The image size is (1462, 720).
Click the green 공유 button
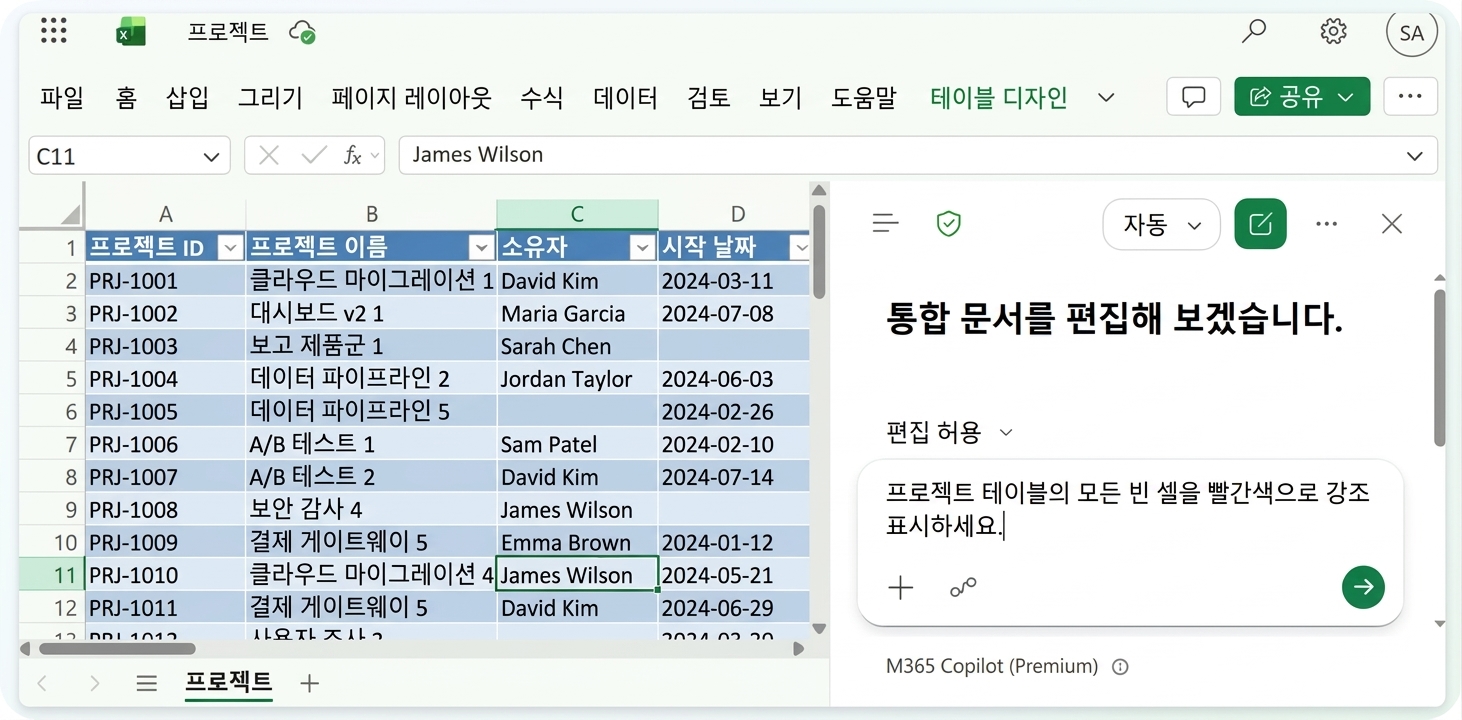tap(1301, 97)
